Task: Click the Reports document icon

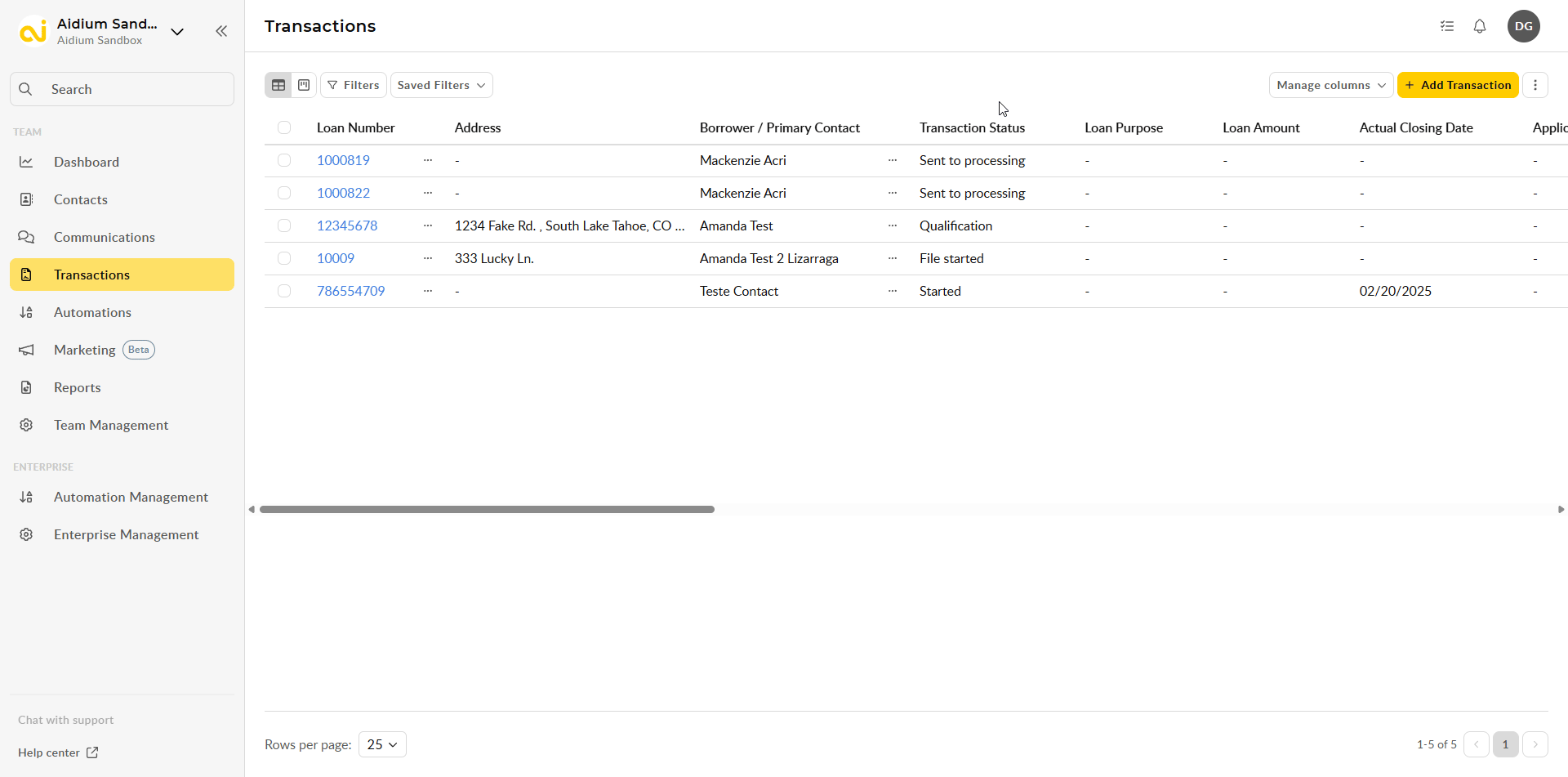Action: (x=26, y=387)
